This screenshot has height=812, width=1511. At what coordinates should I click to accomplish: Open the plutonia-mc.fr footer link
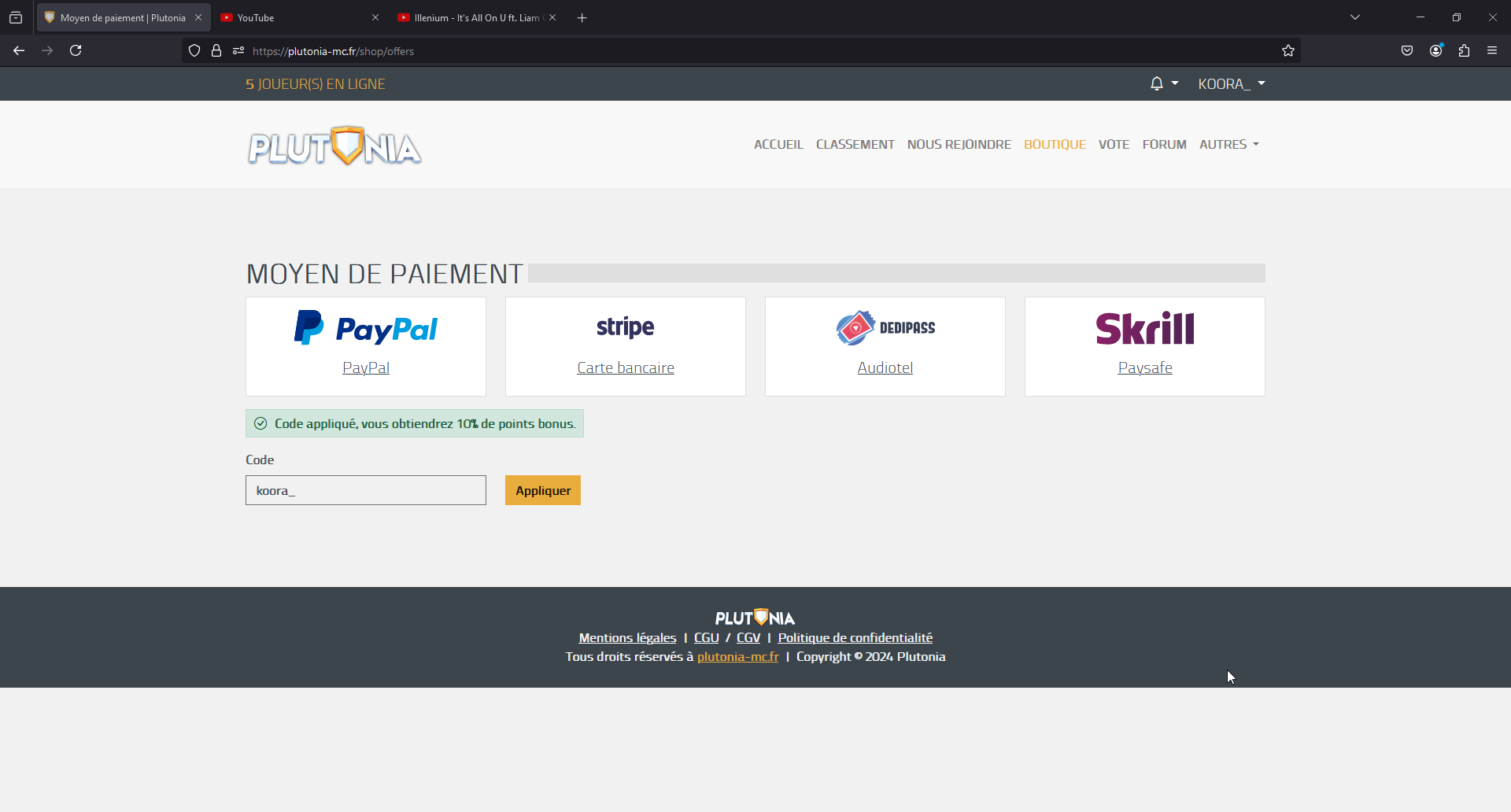738,656
